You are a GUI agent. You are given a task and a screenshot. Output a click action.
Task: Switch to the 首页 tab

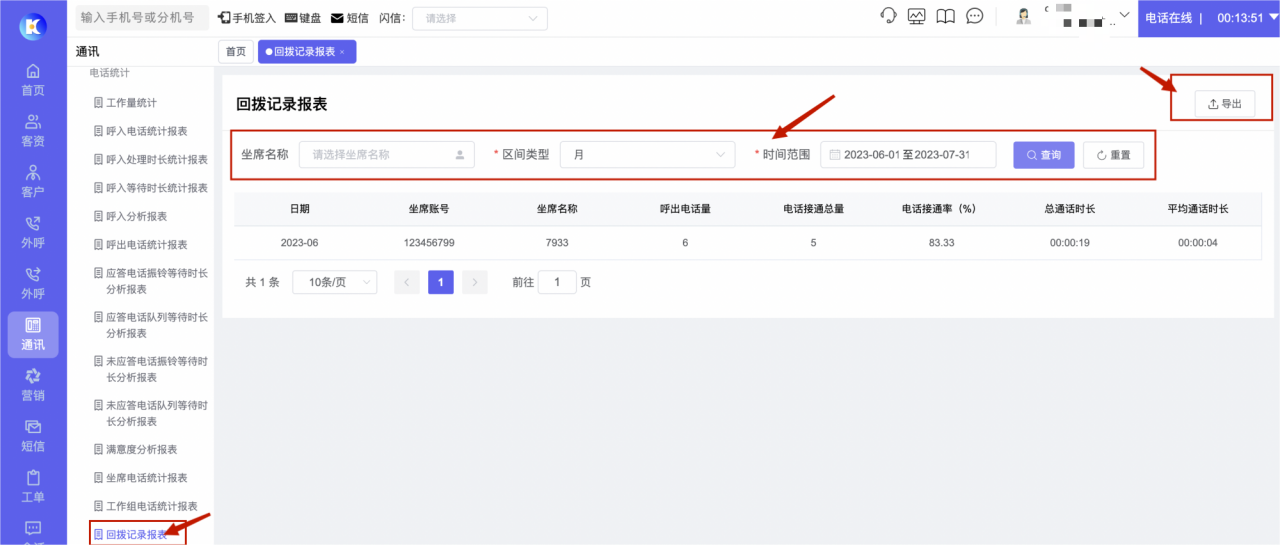coord(235,52)
